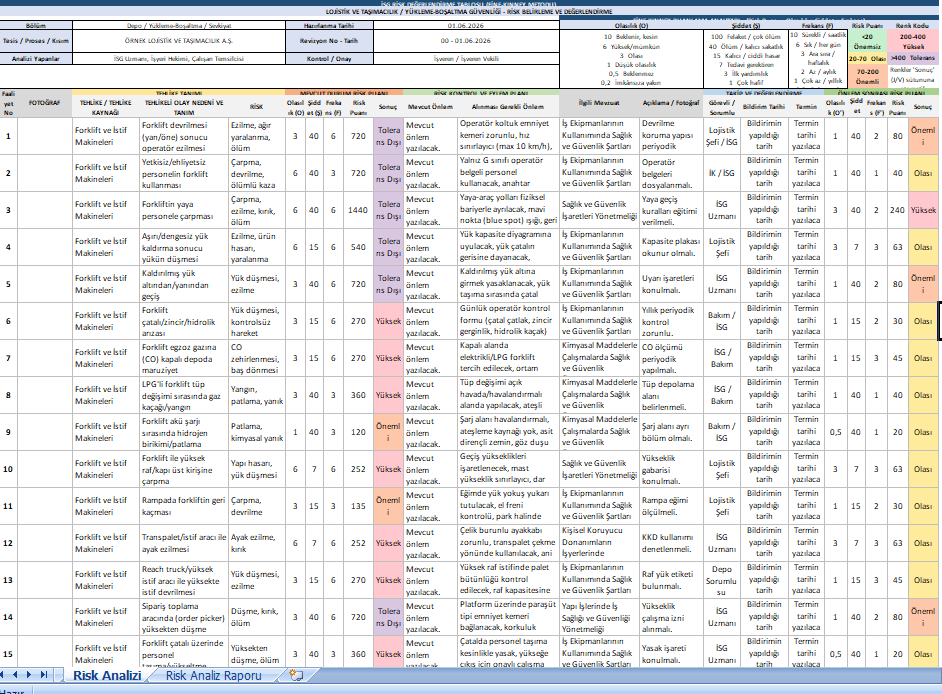Click the Depo Sorumlusu responsible cell
The height and width of the screenshot is (694, 942).
pyautogui.click(x=722, y=580)
